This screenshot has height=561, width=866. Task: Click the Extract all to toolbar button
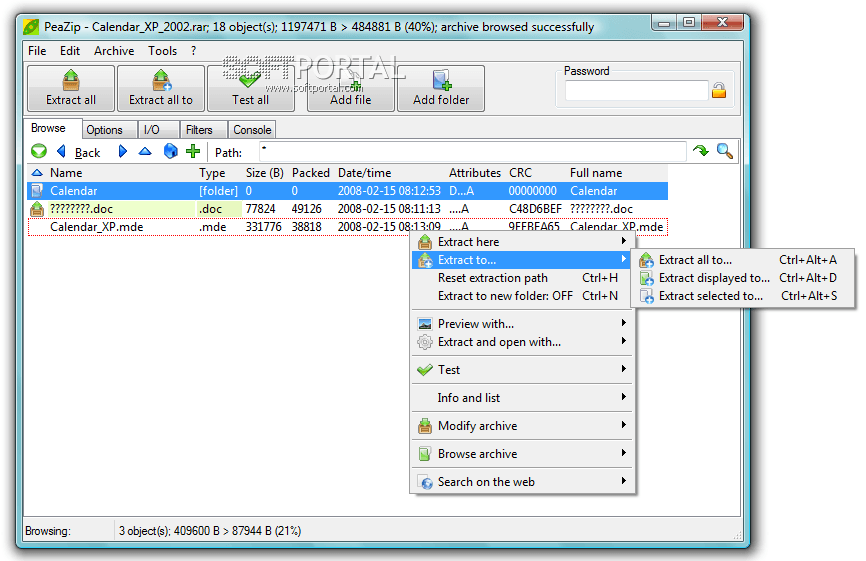(x=161, y=88)
